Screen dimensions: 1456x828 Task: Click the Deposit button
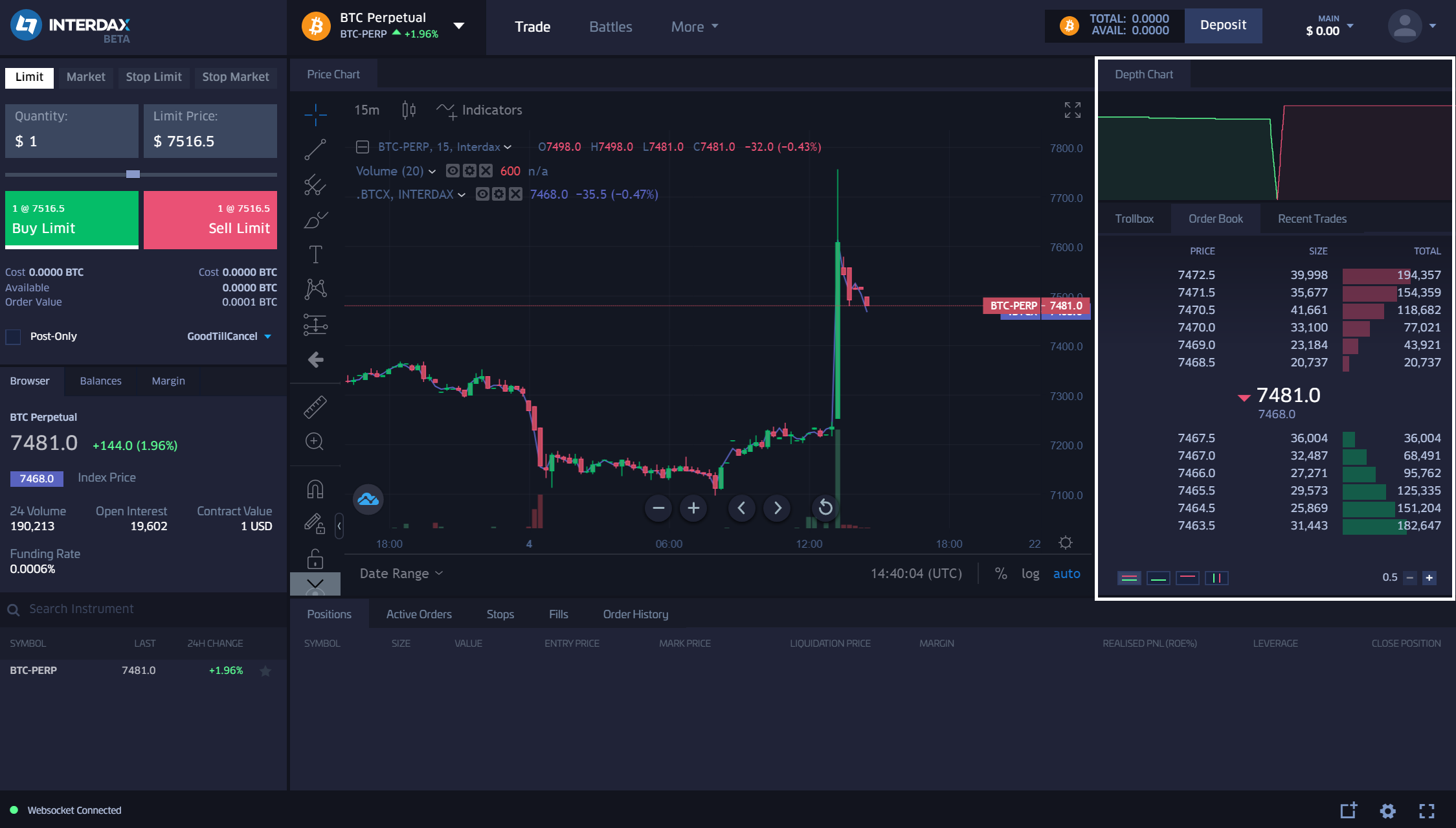tap(1223, 25)
